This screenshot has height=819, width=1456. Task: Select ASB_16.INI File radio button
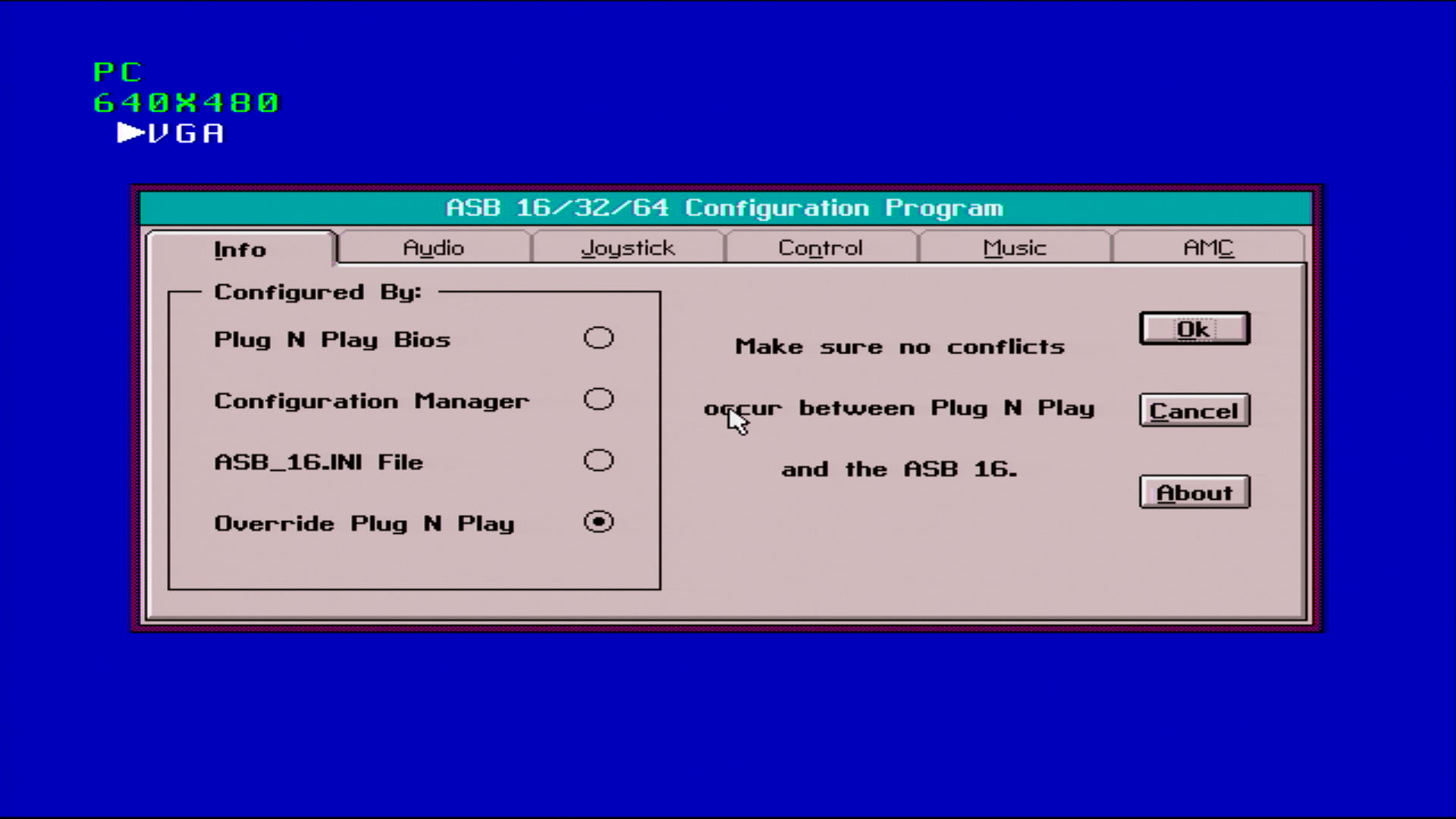pyautogui.click(x=598, y=461)
